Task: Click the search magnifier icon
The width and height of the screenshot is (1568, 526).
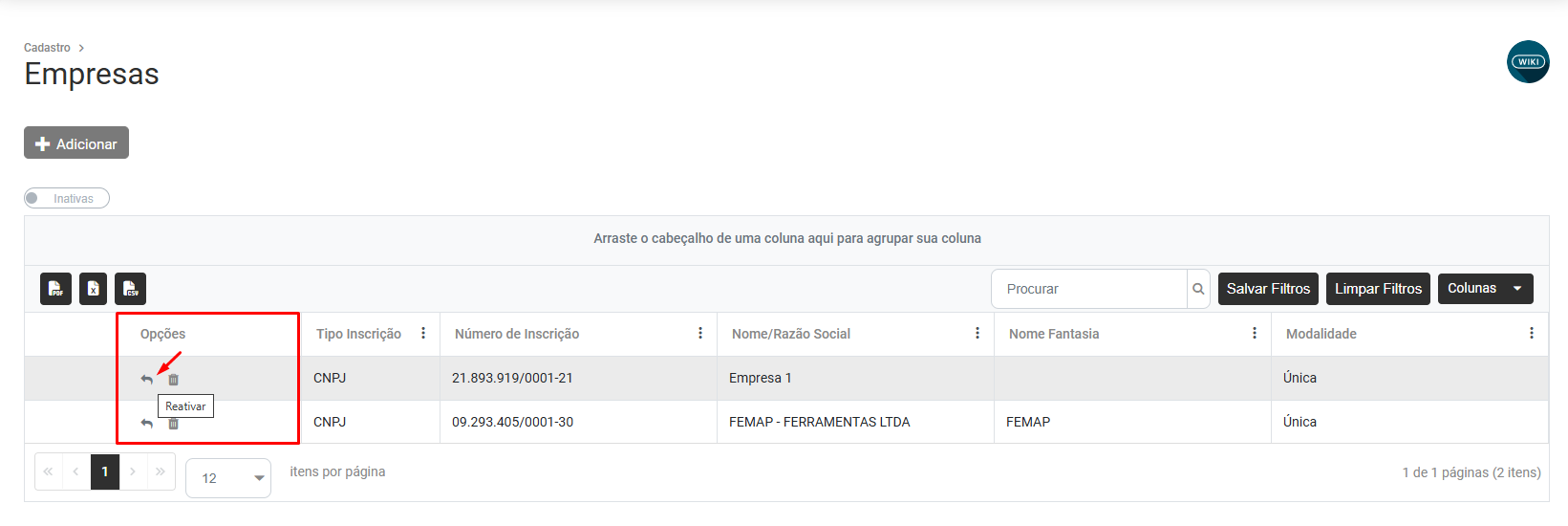Action: coord(1198,289)
